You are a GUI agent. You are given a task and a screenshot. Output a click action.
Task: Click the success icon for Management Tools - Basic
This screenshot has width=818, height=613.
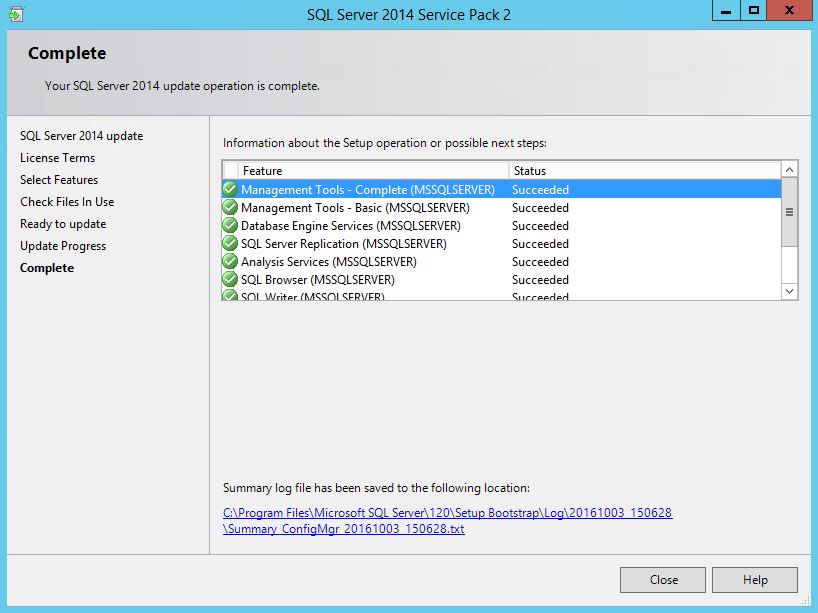(230, 208)
